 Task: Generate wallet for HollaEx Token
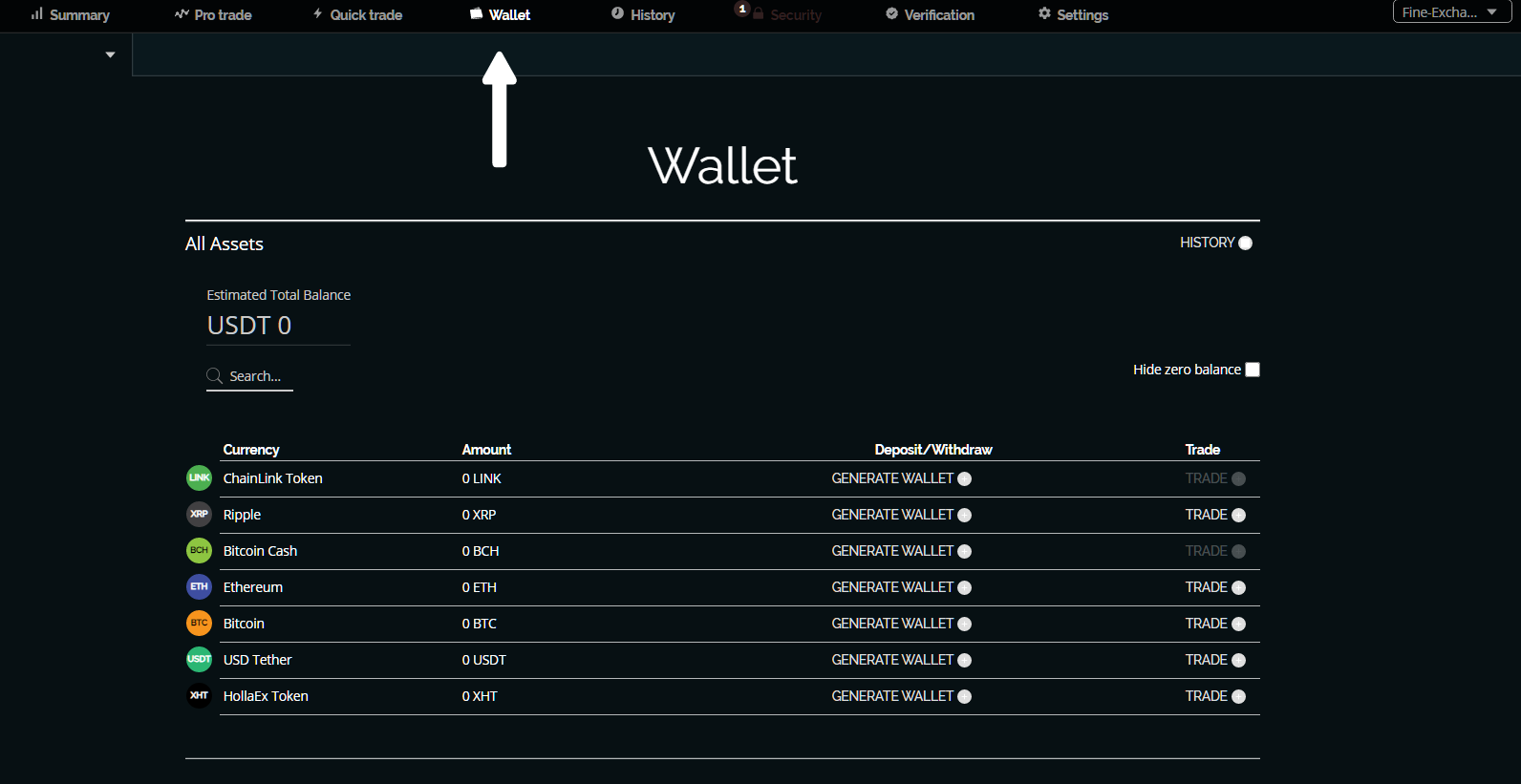pyautogui.click(x=901, y=696)
